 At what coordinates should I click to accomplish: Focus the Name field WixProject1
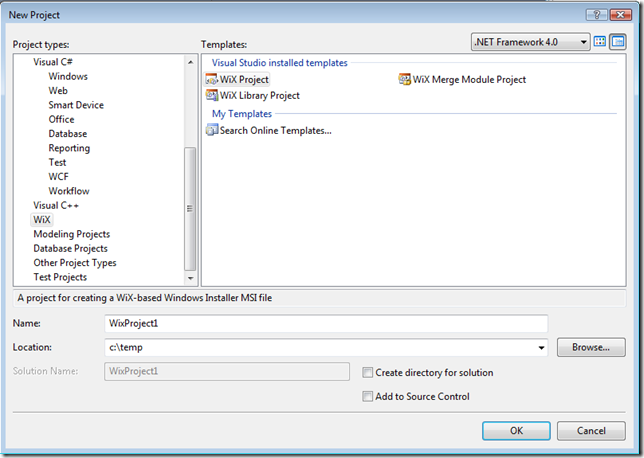(326, 324)
